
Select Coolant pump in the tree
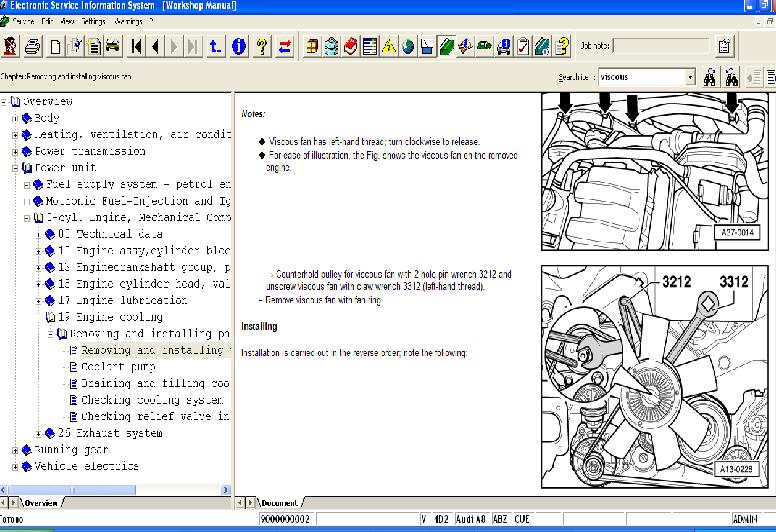pyautogui.click(x=116, y=366)
